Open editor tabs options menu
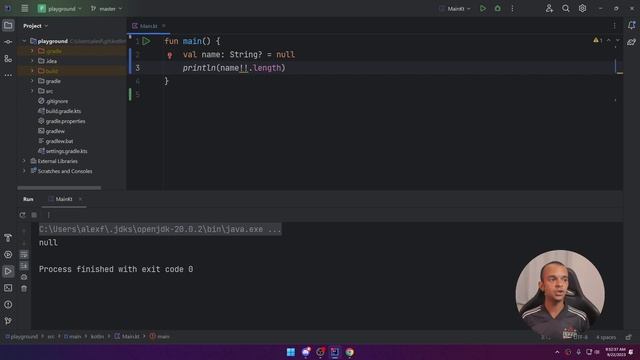This screenshot has width=640, height=360. (614, 26)
